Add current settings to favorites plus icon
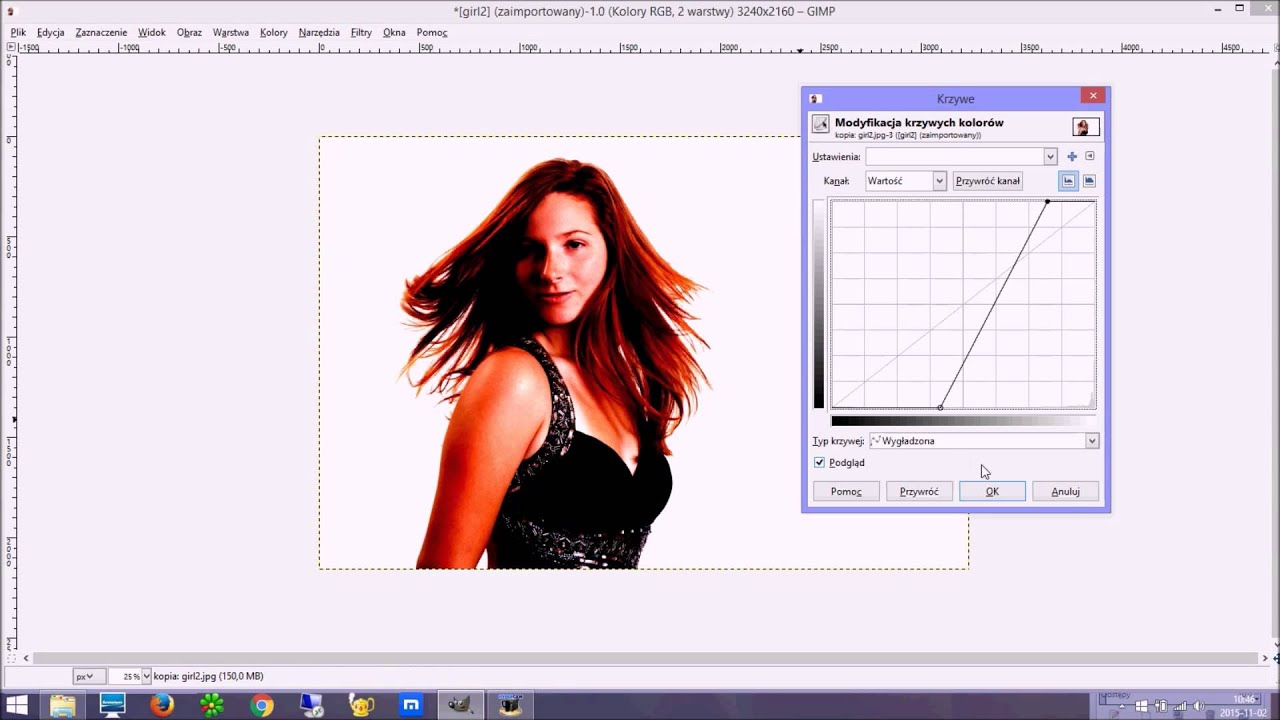 pos(1072,157)
